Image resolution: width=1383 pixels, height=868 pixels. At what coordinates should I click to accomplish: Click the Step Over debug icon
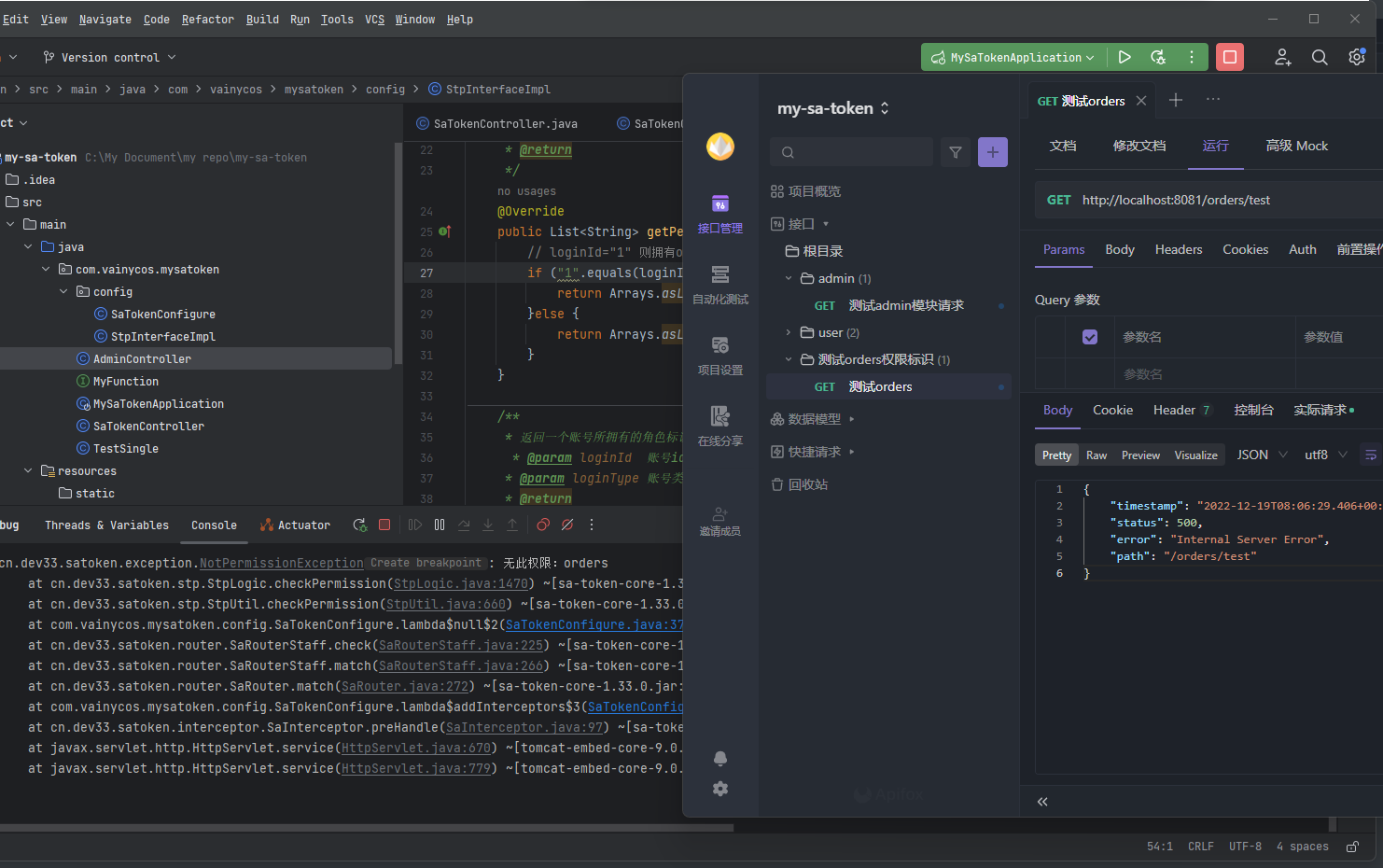[464, 525]
